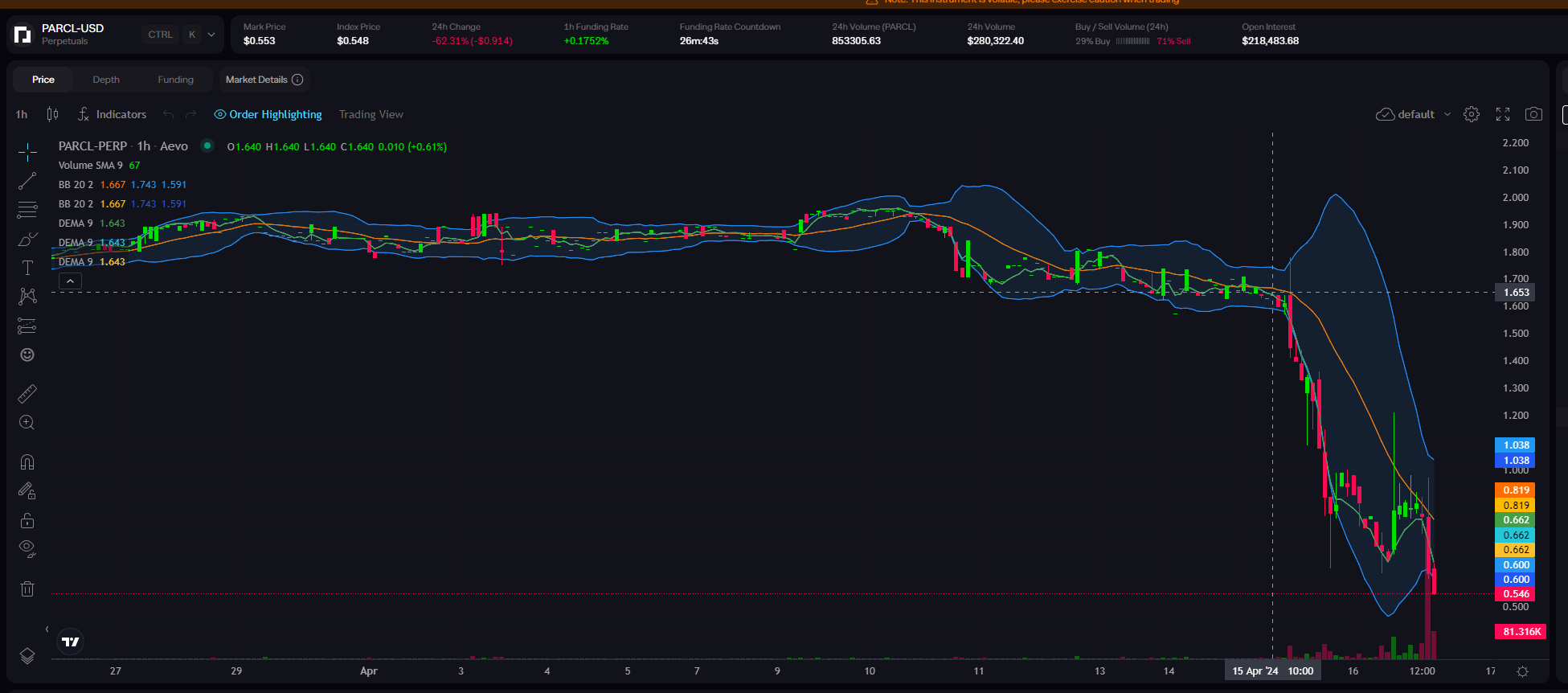This screenshot has height=693, width=1568.
Task: Collapse the indicator legend with chevron
Action: coord(71,281)
